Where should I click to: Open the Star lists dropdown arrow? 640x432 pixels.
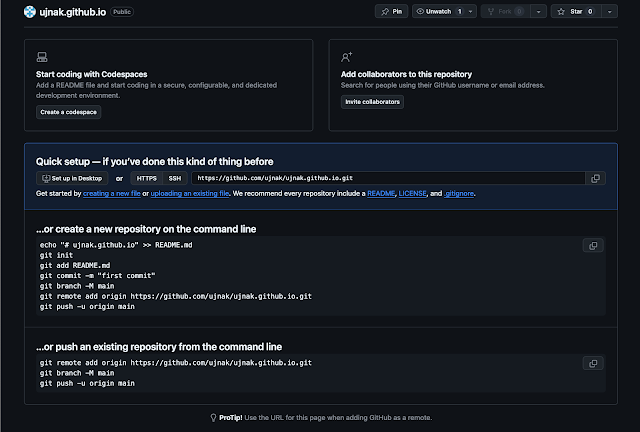click(x=609, y=12)
